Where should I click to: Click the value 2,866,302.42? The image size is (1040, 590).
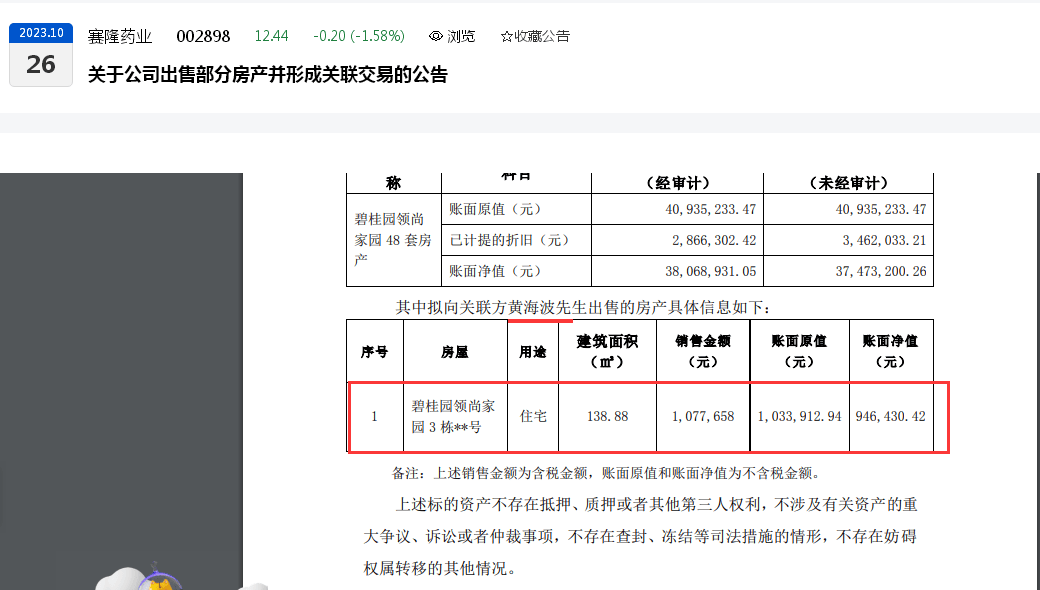[714, 241]
